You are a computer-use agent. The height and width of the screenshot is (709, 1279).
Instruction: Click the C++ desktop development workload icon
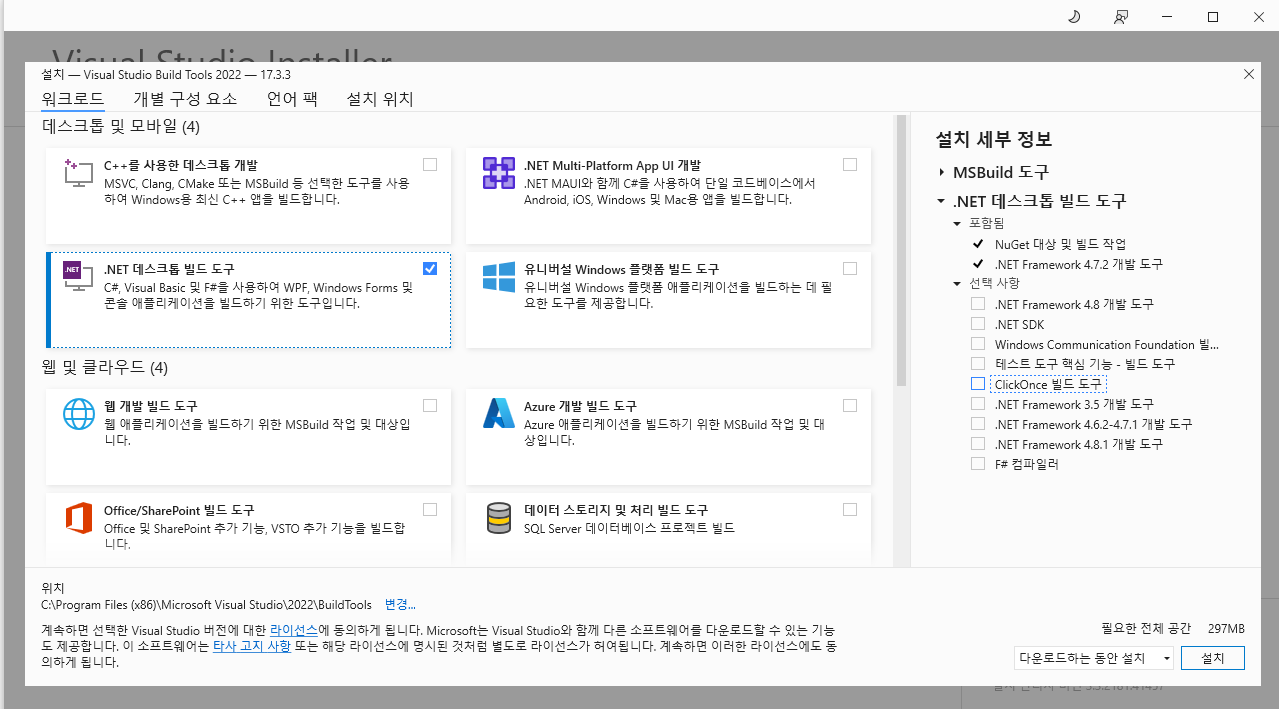pyautogui.click(x=78, y=173)
